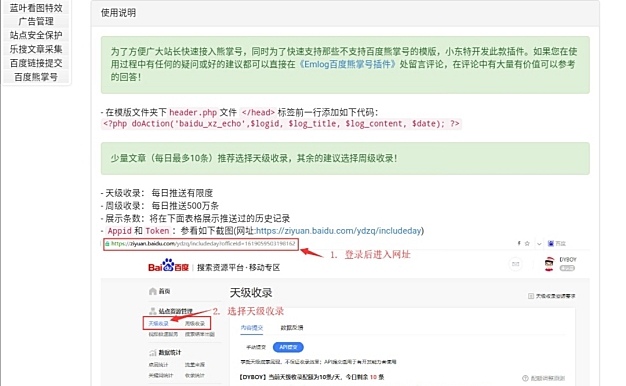Screen dimensions: 626x386
Task: Open 百度链接提交 sidebar entry
Action: (36, 63)
